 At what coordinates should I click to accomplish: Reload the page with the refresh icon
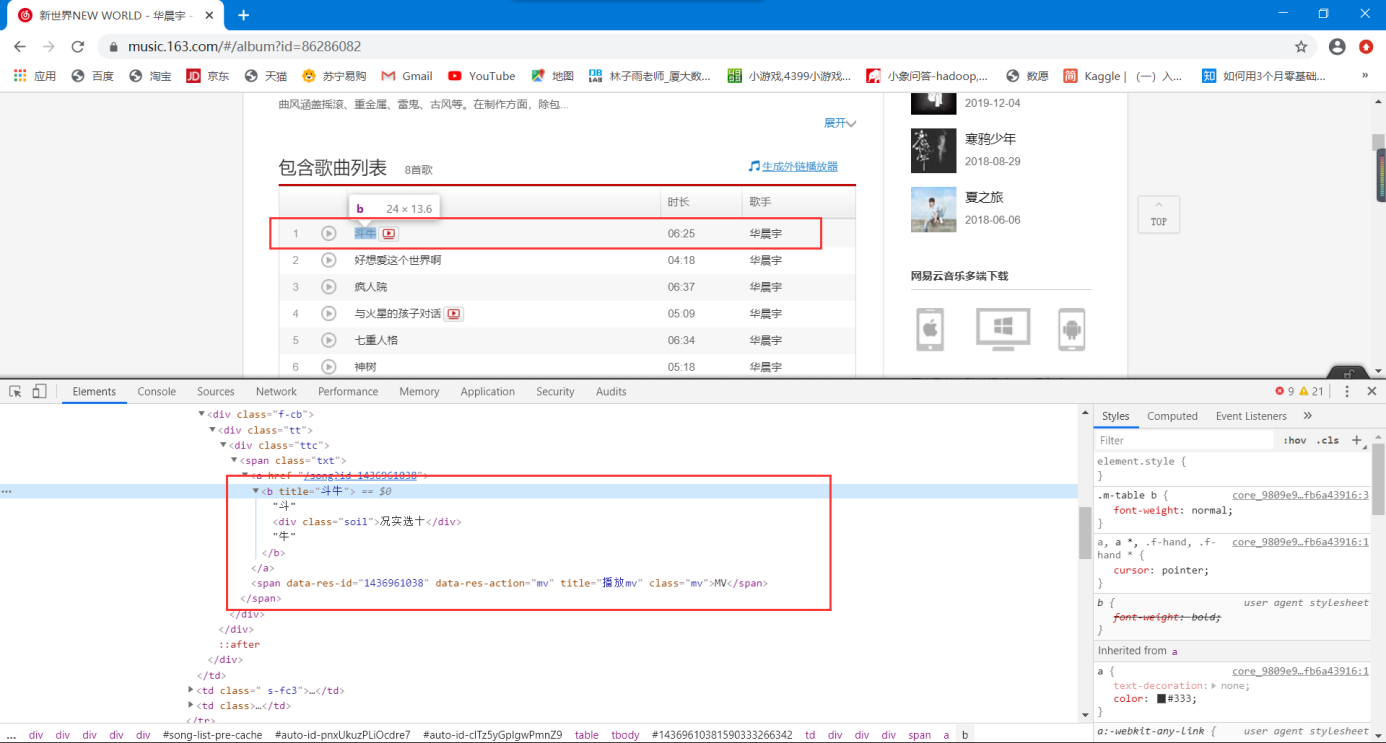[x=78, y=46]
